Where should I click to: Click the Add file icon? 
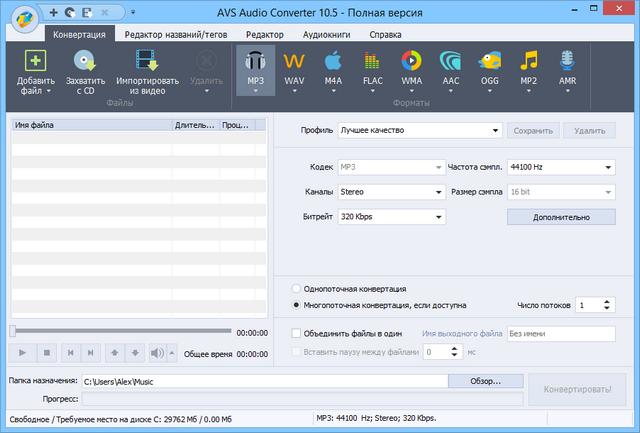[36, 64]
